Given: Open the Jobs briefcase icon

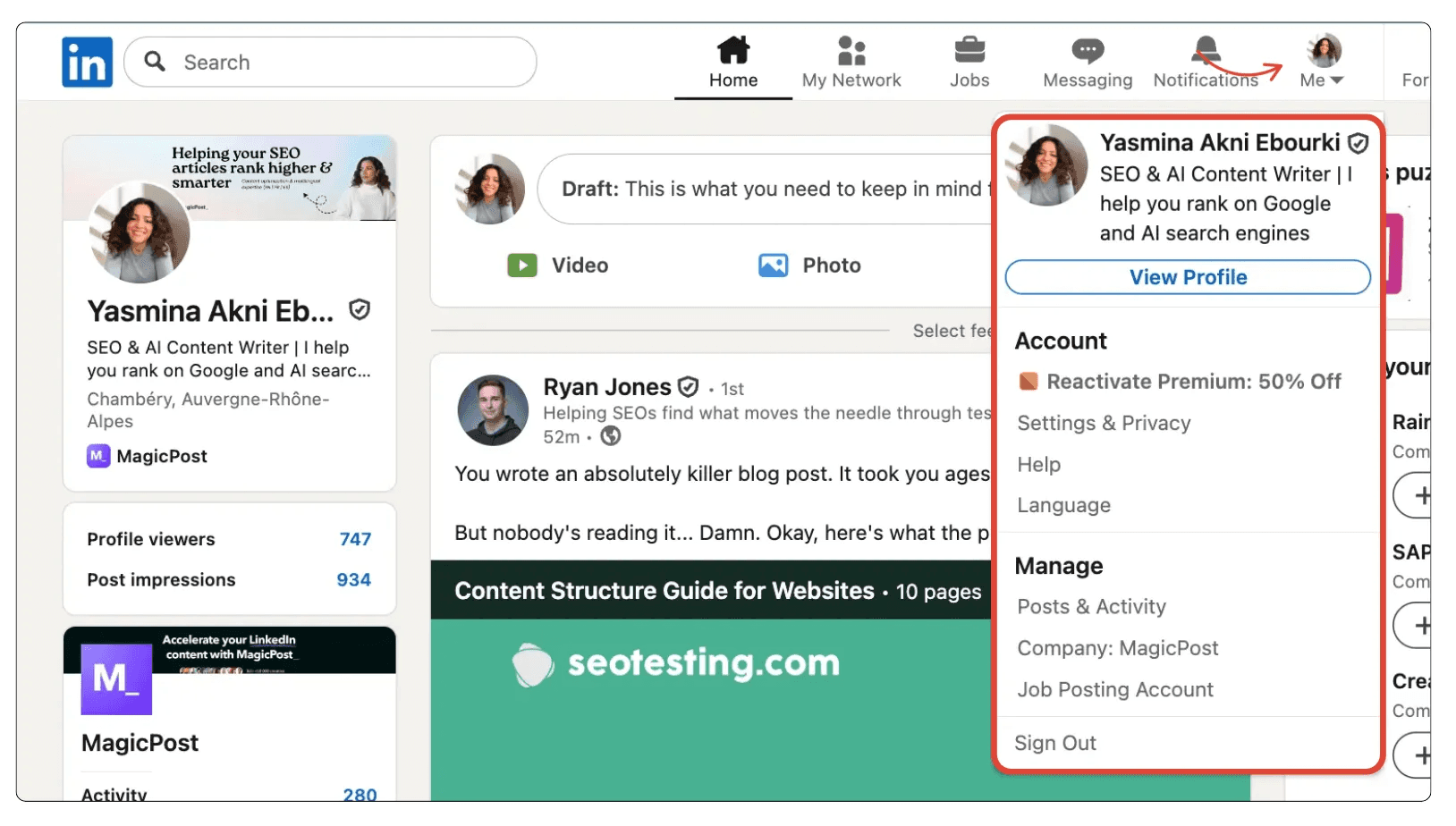Looking at the screenshot, I should 969,50.
